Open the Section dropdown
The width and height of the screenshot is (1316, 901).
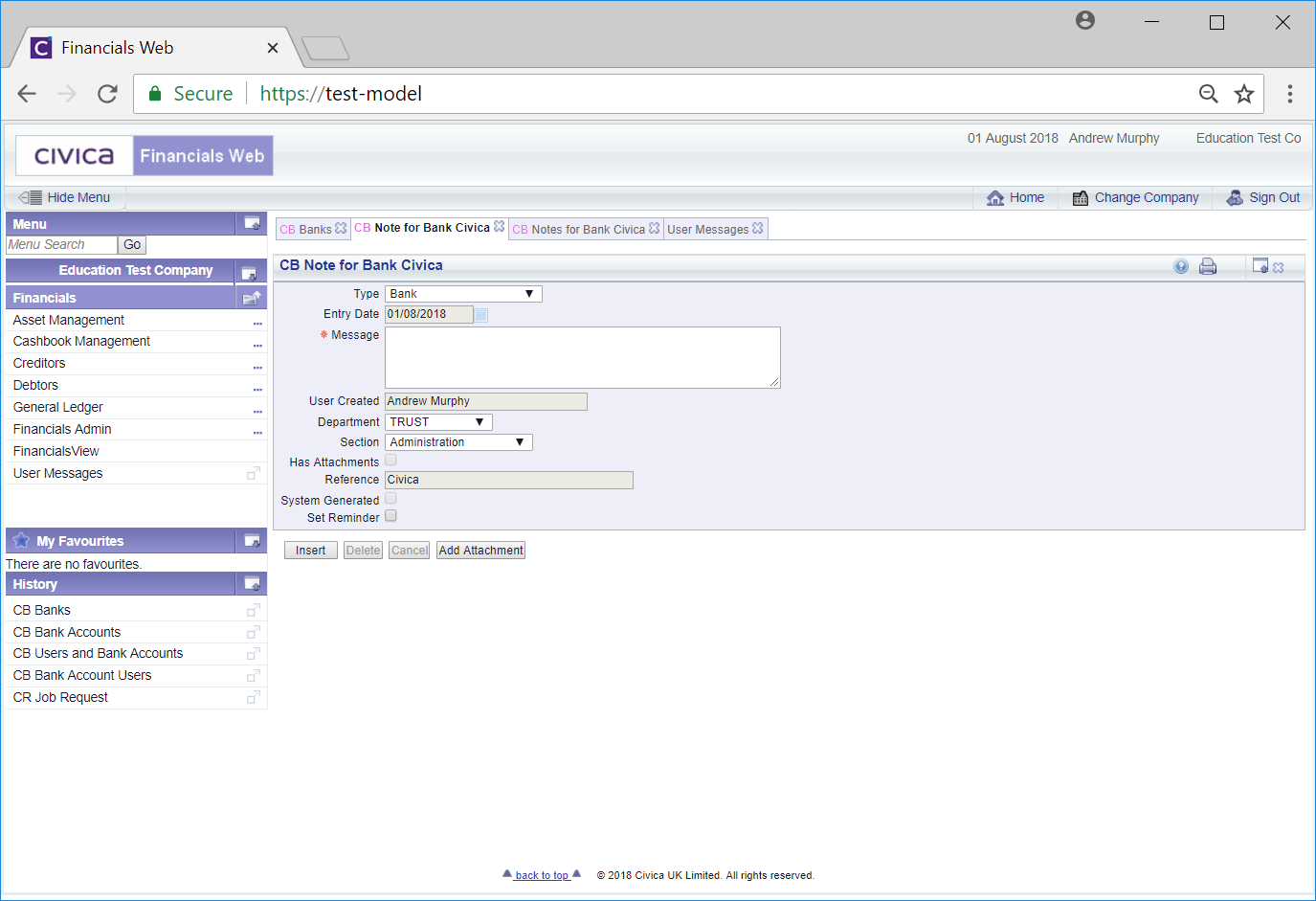pos(458,442)
